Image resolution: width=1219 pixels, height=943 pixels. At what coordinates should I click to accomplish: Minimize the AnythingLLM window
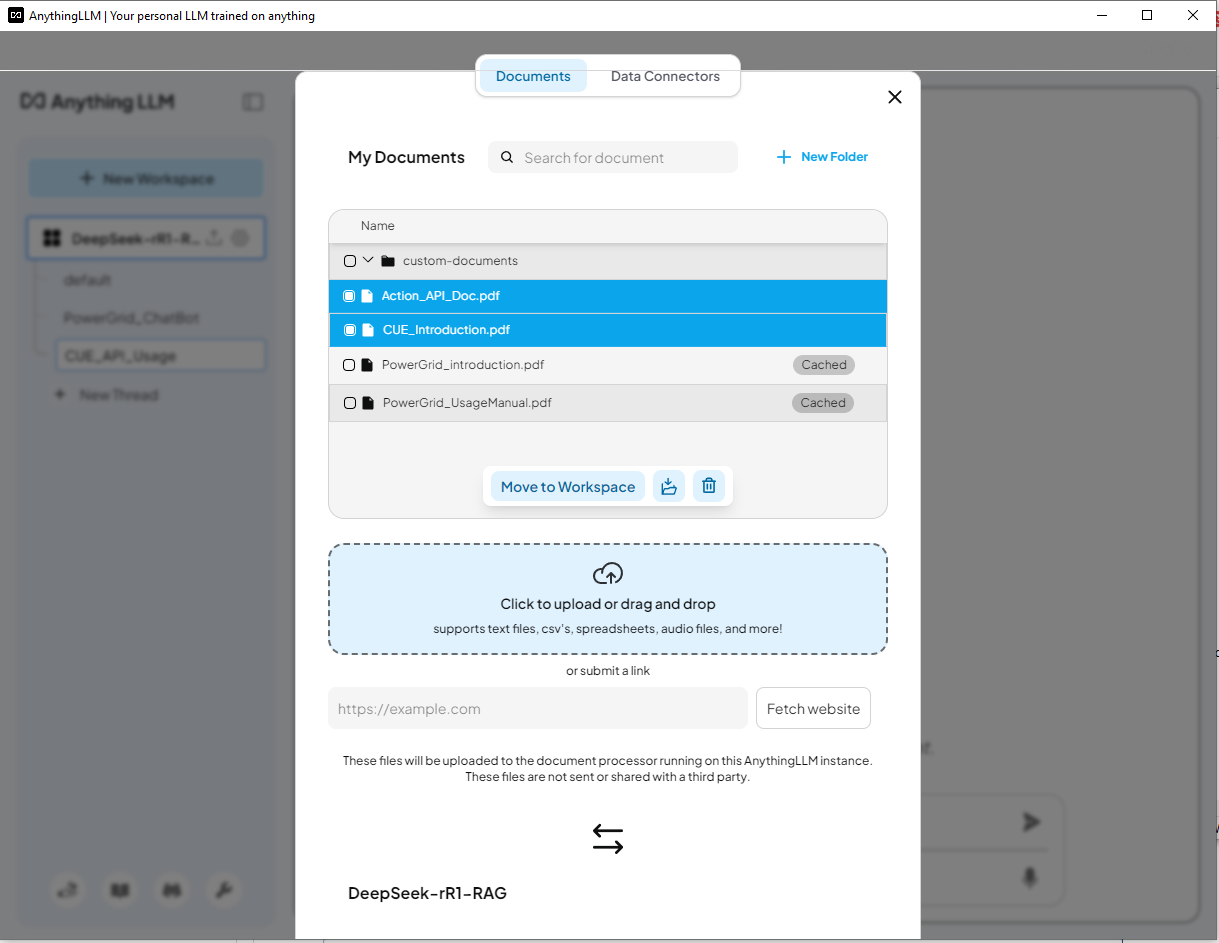pos(1102,15)
